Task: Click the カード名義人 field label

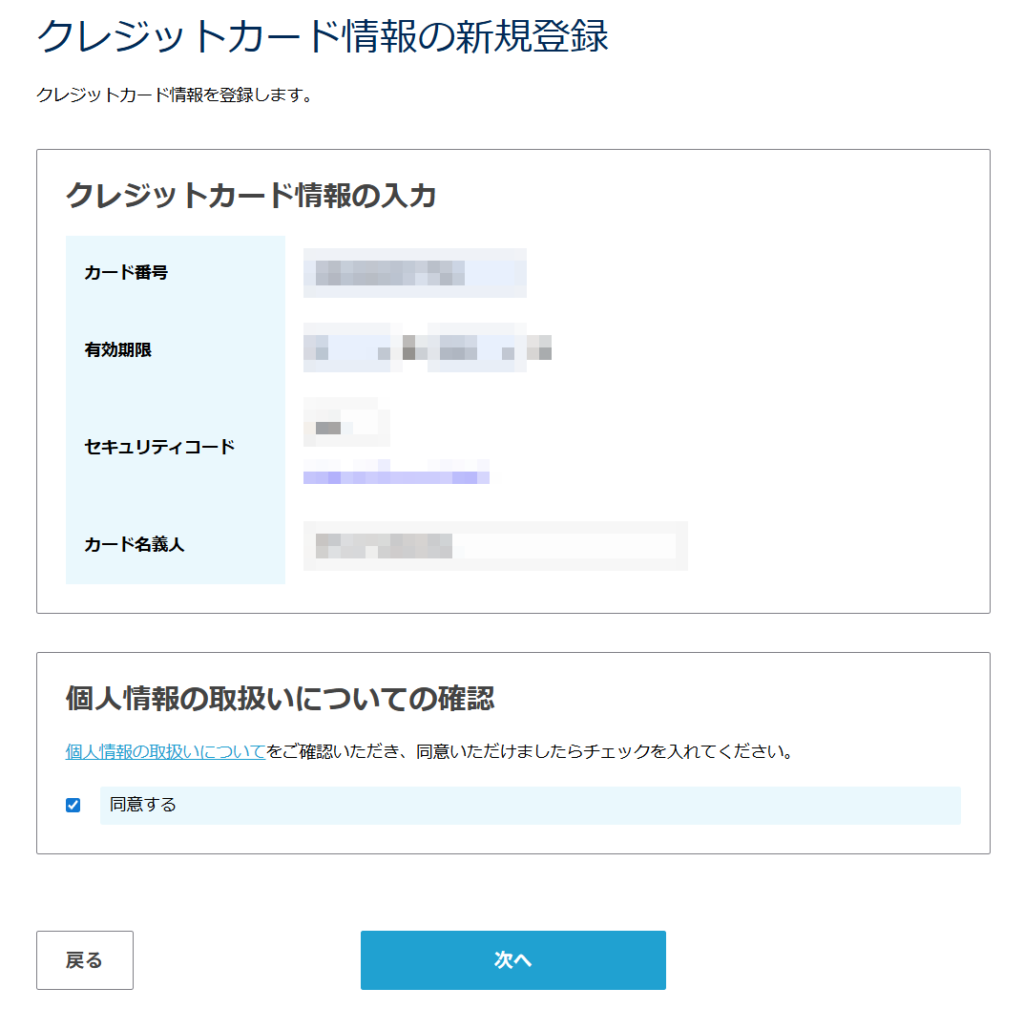Action: point(134,545)
